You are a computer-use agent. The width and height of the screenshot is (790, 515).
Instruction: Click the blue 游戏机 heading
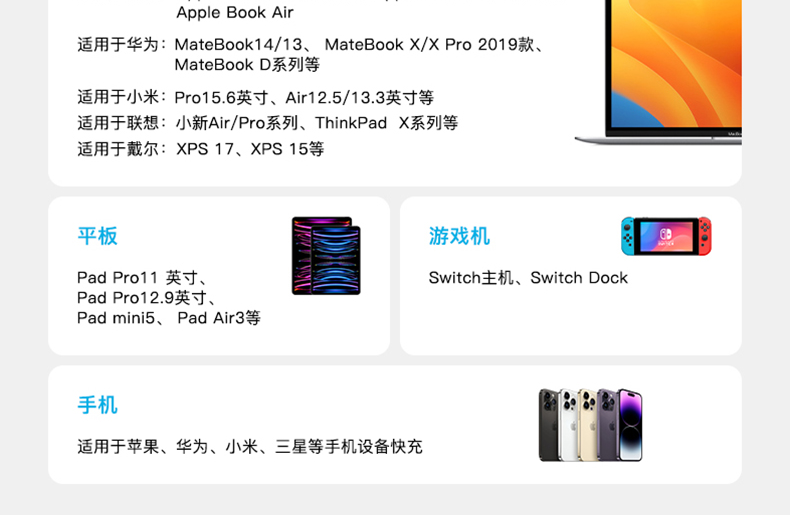coord(459,236)
